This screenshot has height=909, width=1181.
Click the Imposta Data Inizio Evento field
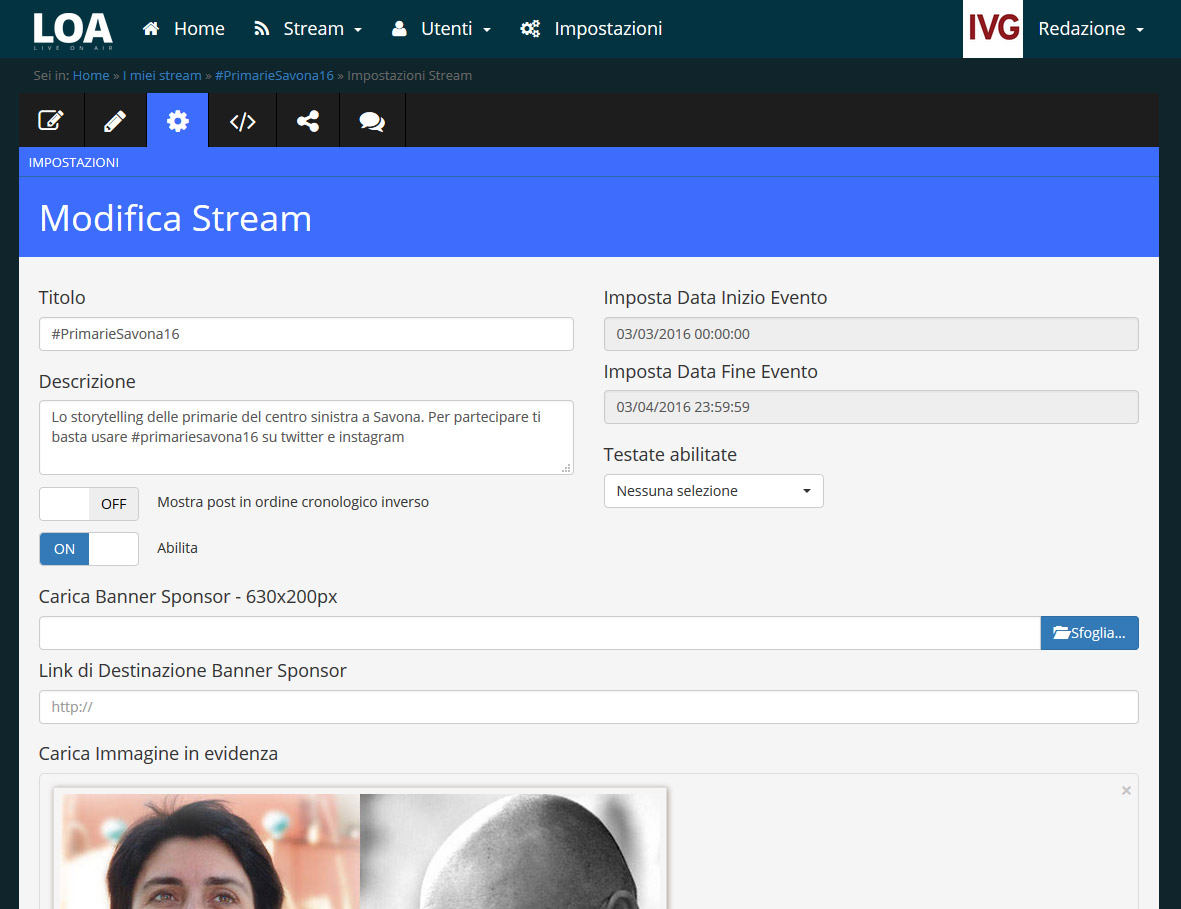pyautogui.click(x=871, y=334)
